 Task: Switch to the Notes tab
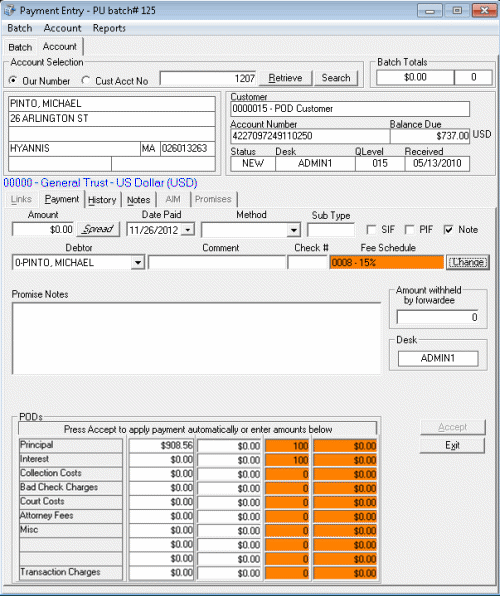(138, 200)
